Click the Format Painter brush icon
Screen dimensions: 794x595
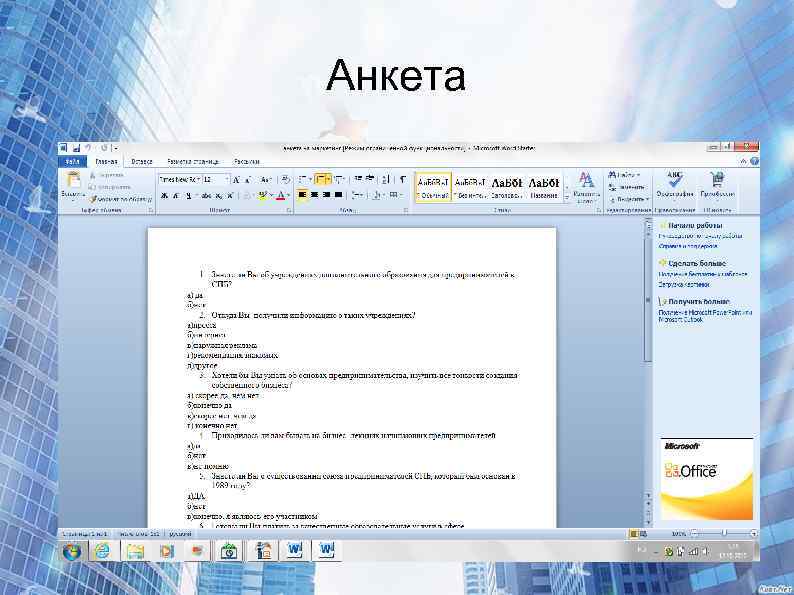93,199
